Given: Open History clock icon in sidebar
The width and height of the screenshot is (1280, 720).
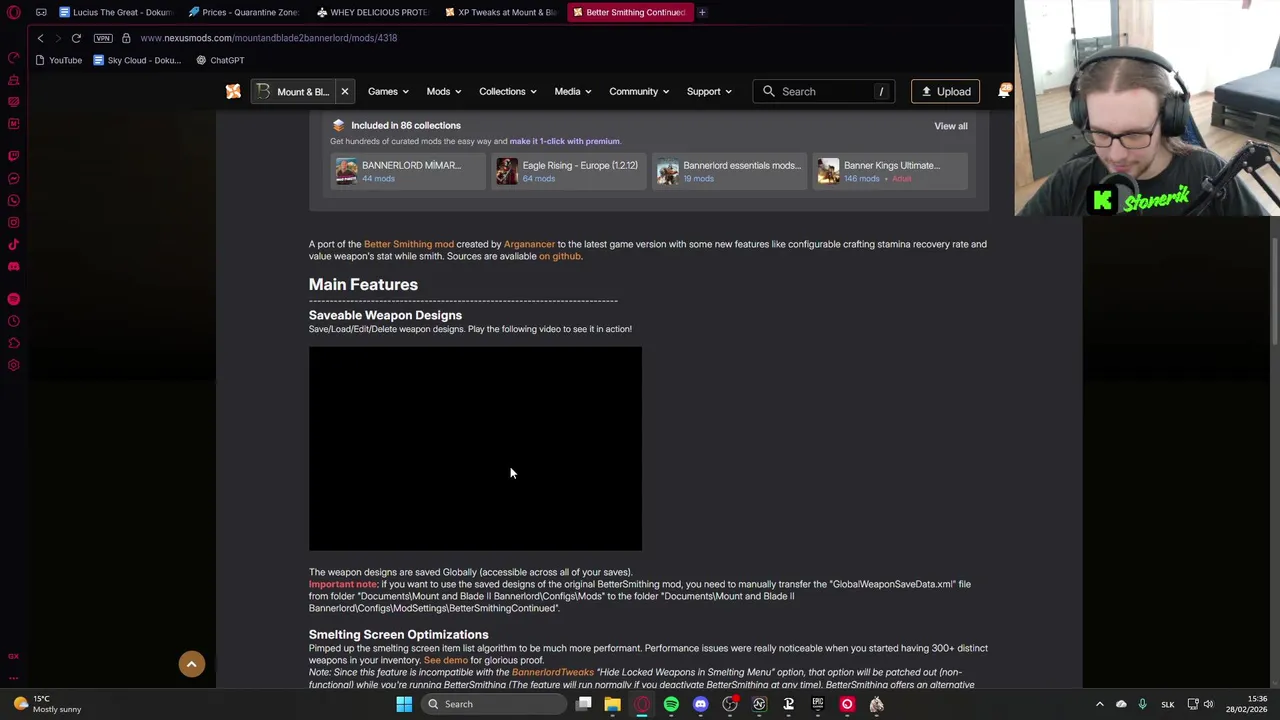Looking at the screenshot, I should 13,321.
